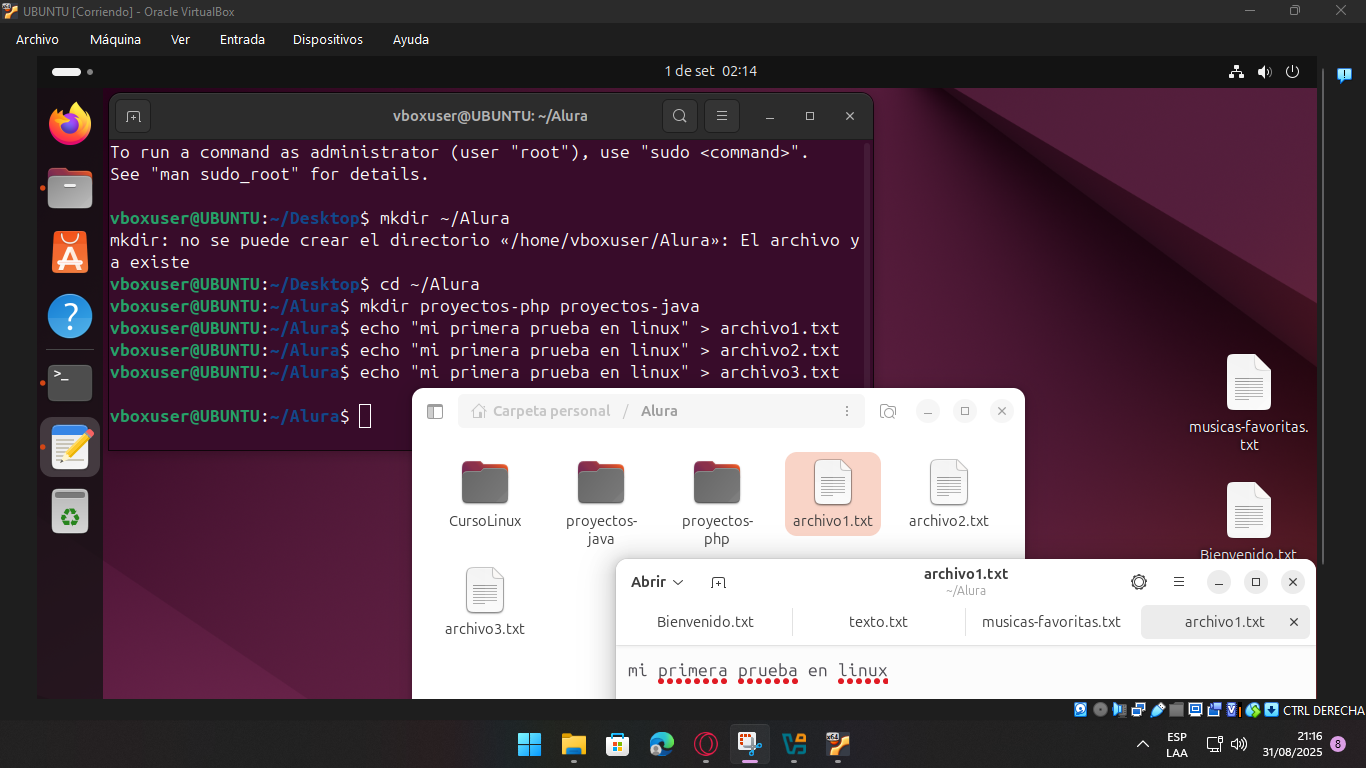This screenshot has height=768, width=1366.
Task: Open the Trash icon in the dock
Action: [x=70, y=511]
